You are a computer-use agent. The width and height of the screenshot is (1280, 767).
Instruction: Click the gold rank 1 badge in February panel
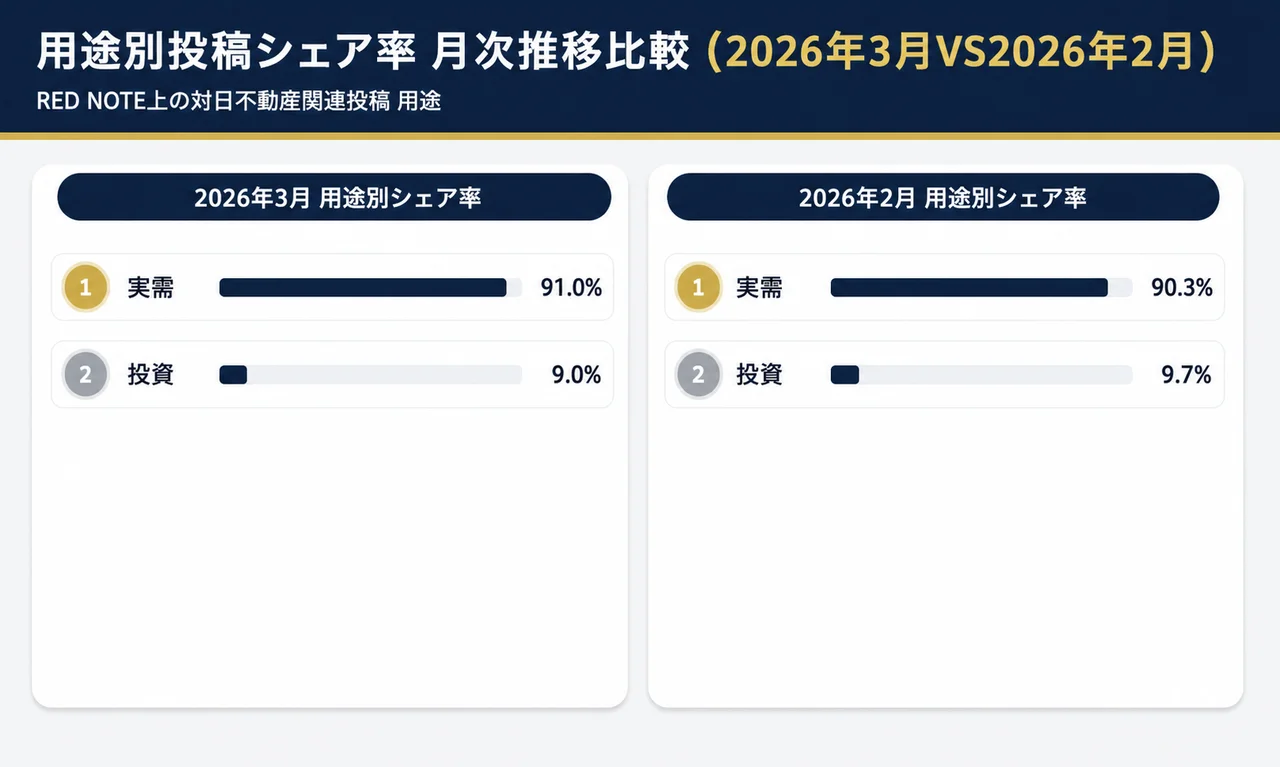click(x=698, y=288)
